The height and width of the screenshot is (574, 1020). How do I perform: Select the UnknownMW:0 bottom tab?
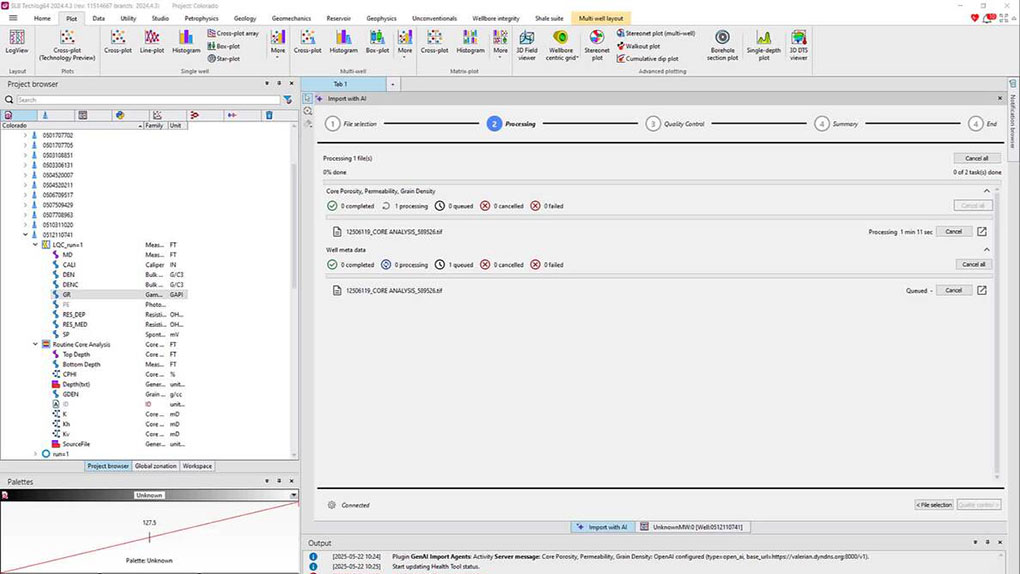[x=691, y=527]
